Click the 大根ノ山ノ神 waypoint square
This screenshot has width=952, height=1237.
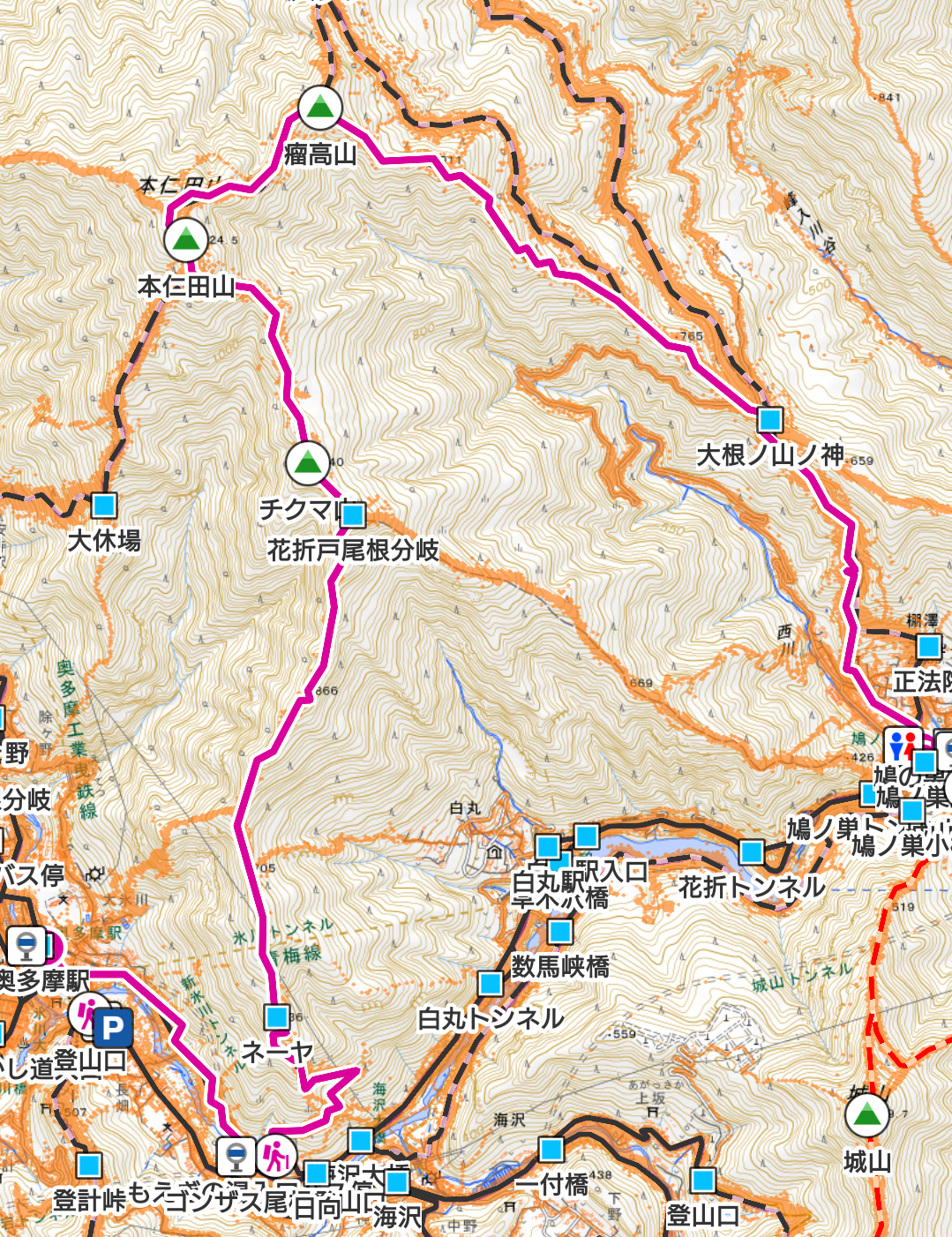pos(770,418)
